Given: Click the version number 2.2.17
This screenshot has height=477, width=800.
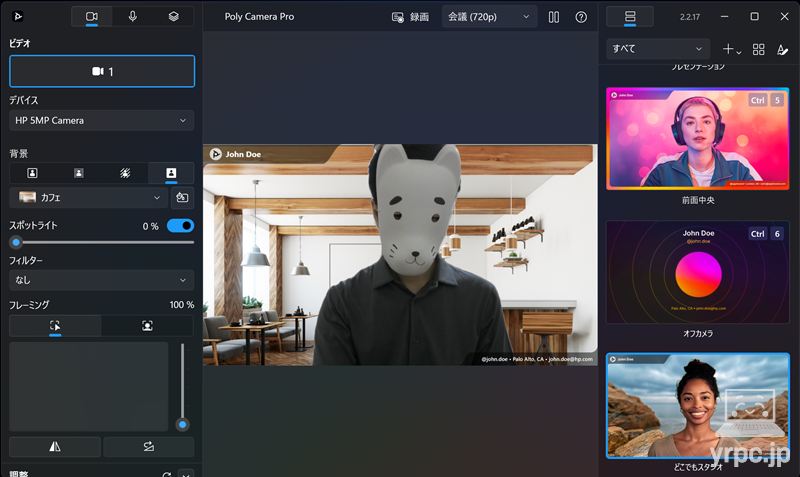Looking at the screenshot, I should (x=690, y=17).
